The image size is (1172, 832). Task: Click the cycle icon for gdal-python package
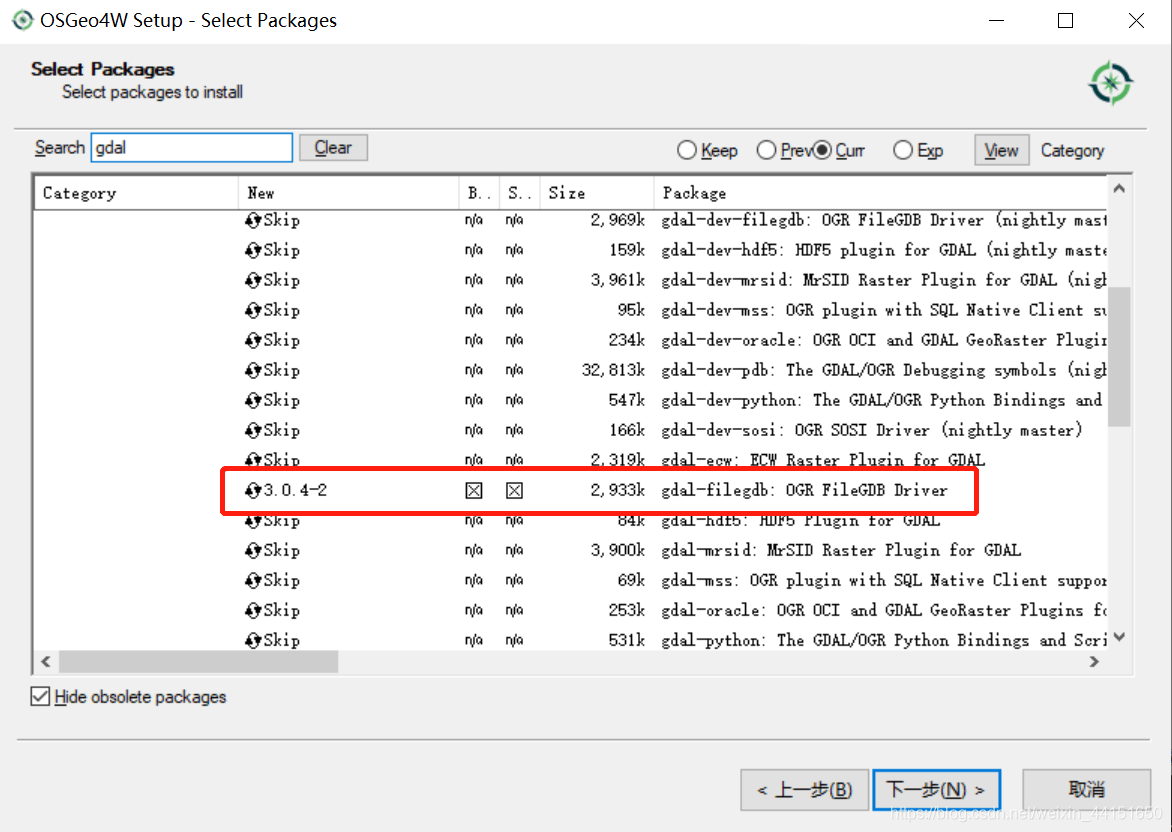253,640
